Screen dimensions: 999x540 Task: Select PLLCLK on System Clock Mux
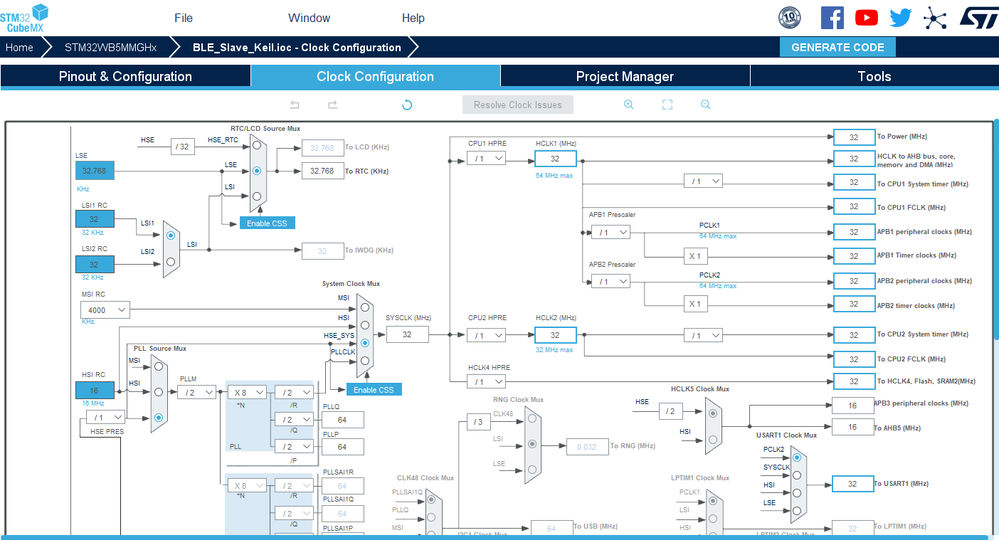[x=365, y=361]
